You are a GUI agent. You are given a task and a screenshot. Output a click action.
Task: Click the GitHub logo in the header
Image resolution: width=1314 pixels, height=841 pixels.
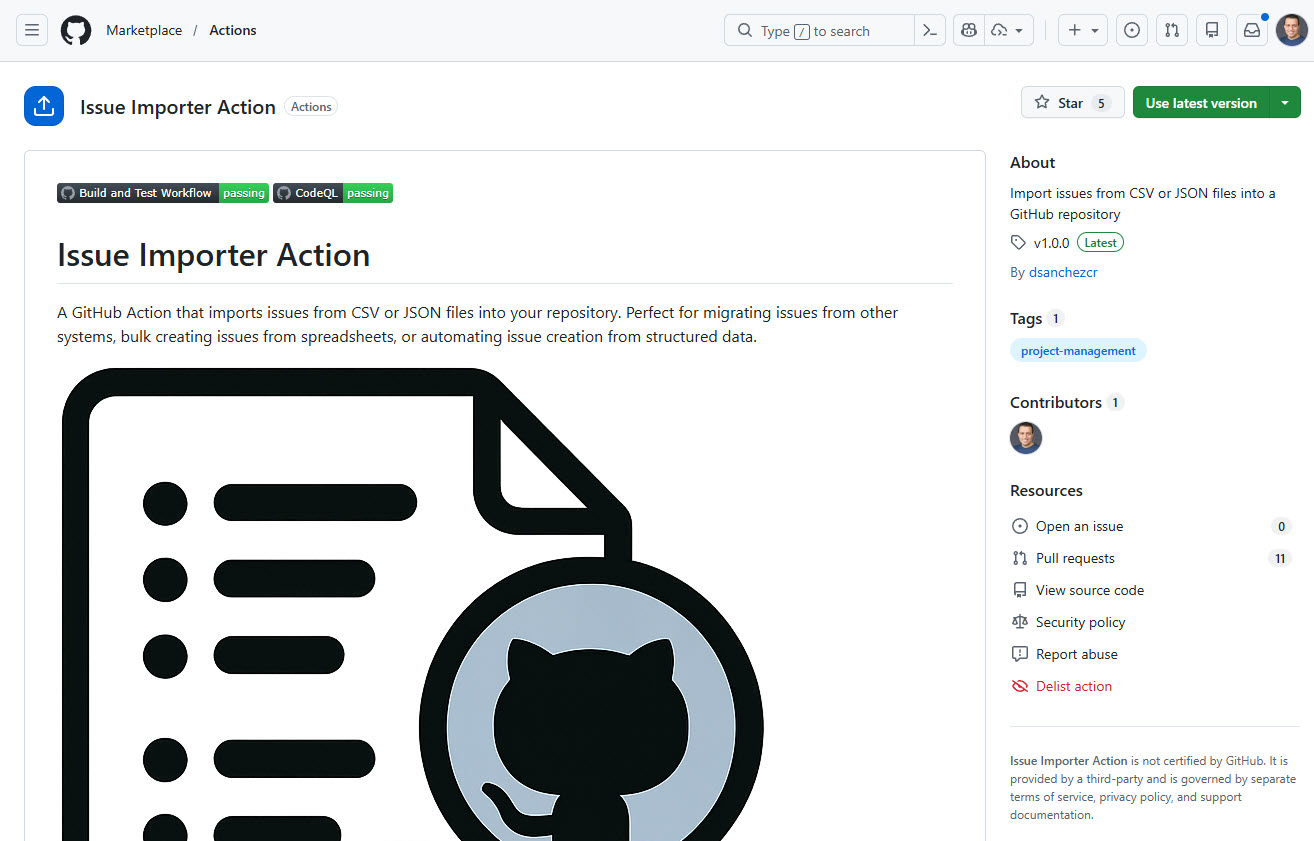[x=76, y=30]
